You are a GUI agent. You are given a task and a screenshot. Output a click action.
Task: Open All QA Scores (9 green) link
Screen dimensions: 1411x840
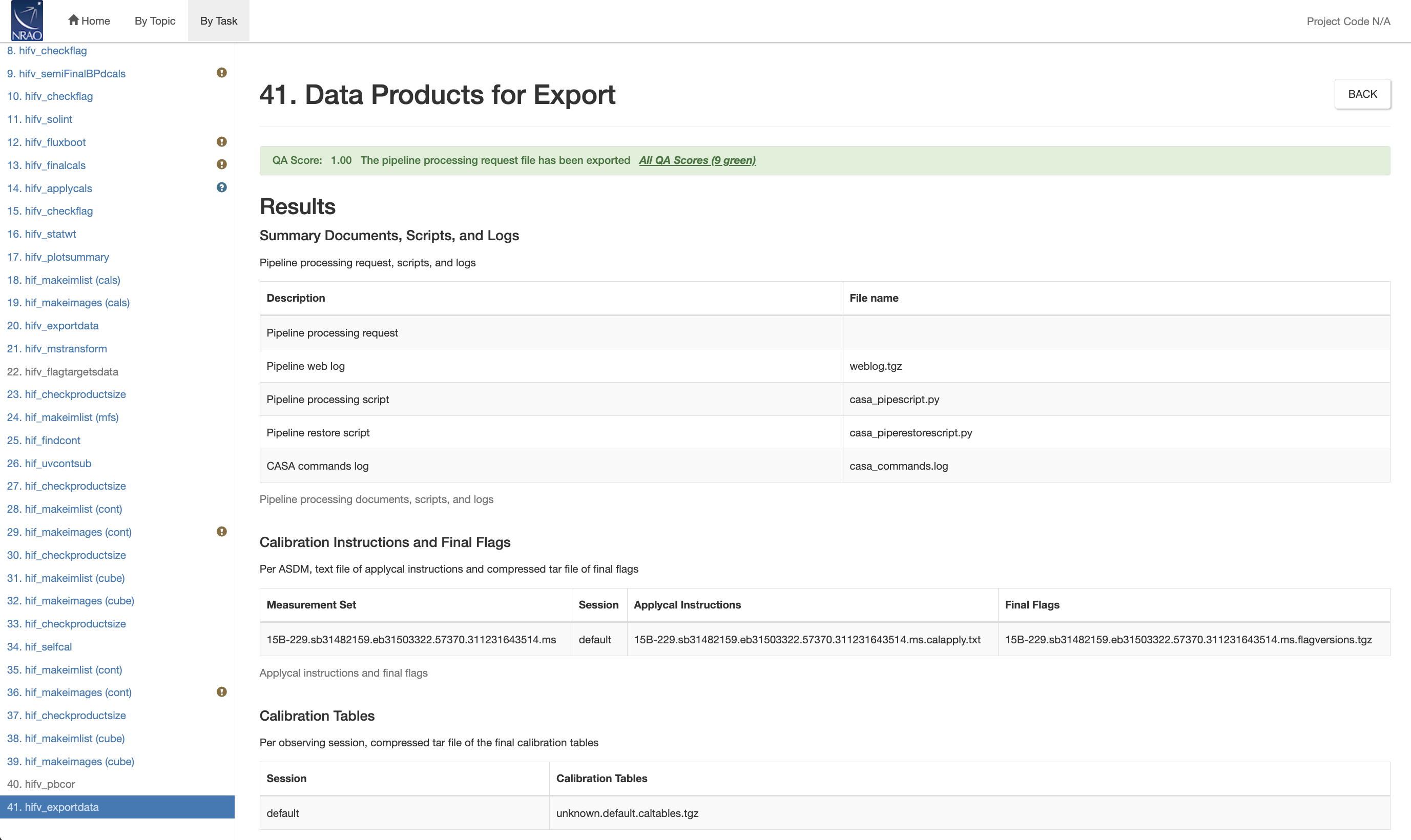click(697, 160)
